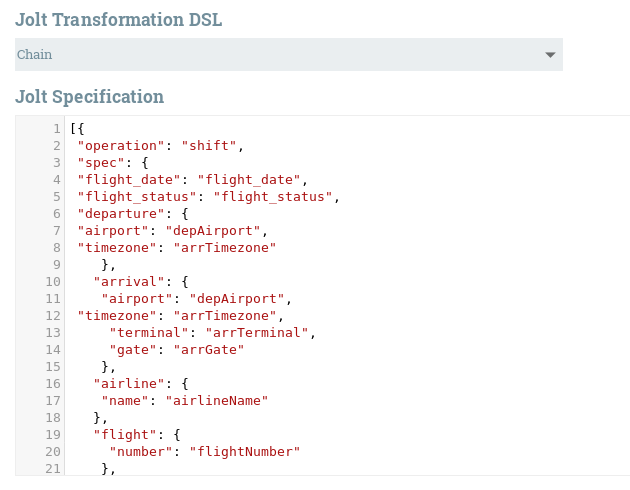The height and width of the screenshot is (490, 630).
Task: Click the "Jolt Specification" heading
Action: [x=90, y=97]
